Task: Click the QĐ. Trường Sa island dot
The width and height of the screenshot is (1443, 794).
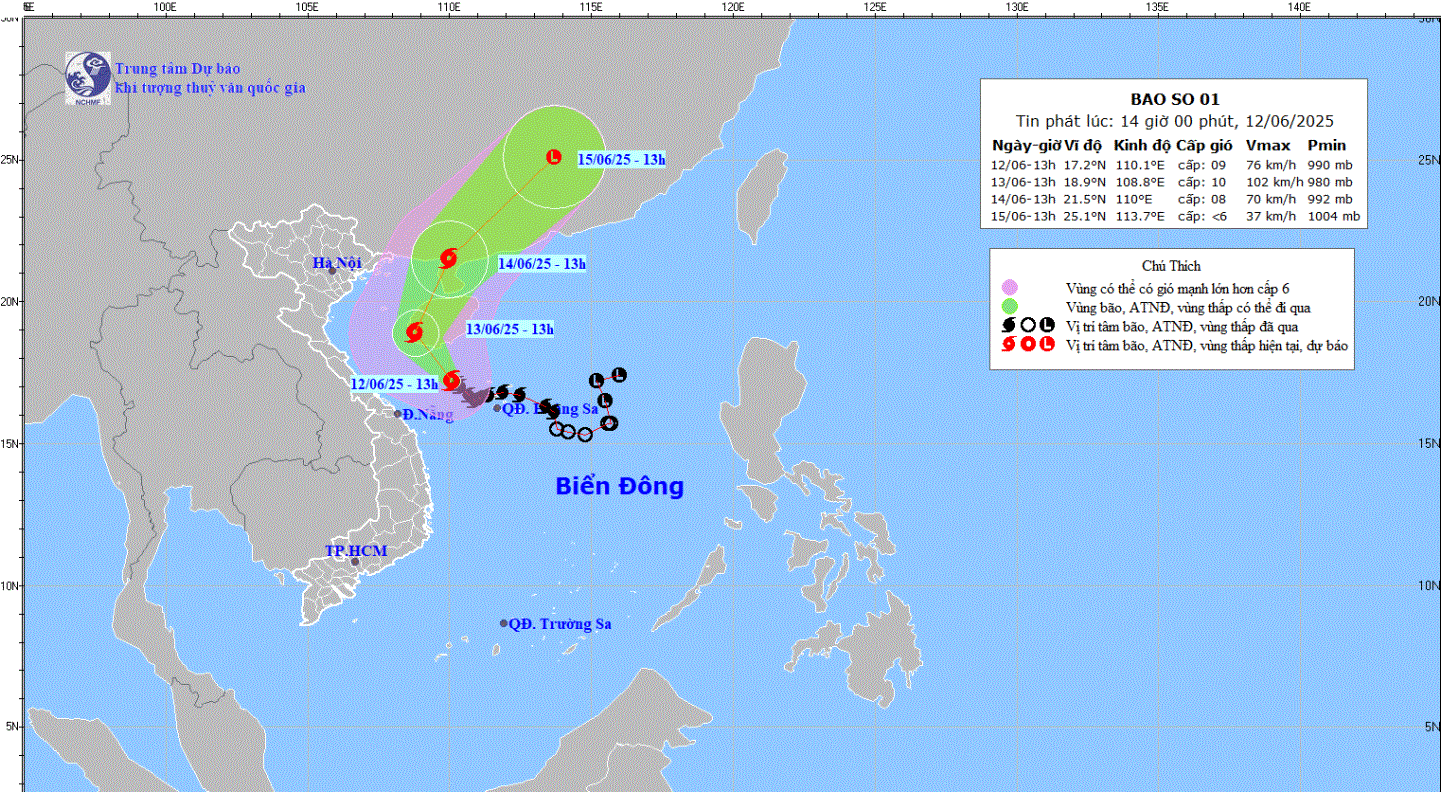Action: [504, 623]
